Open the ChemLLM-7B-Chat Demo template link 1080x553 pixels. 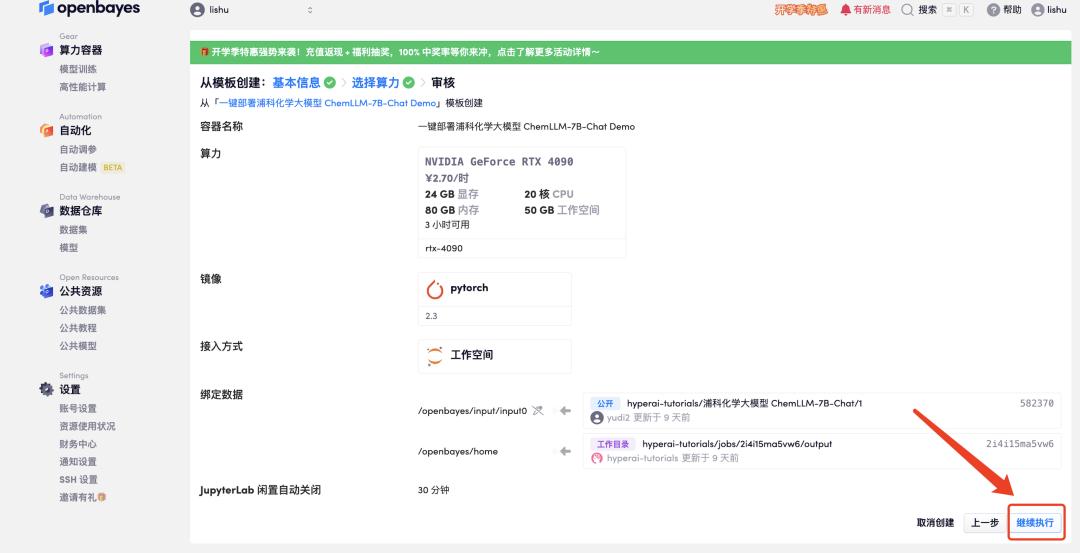tap(327, 103)
